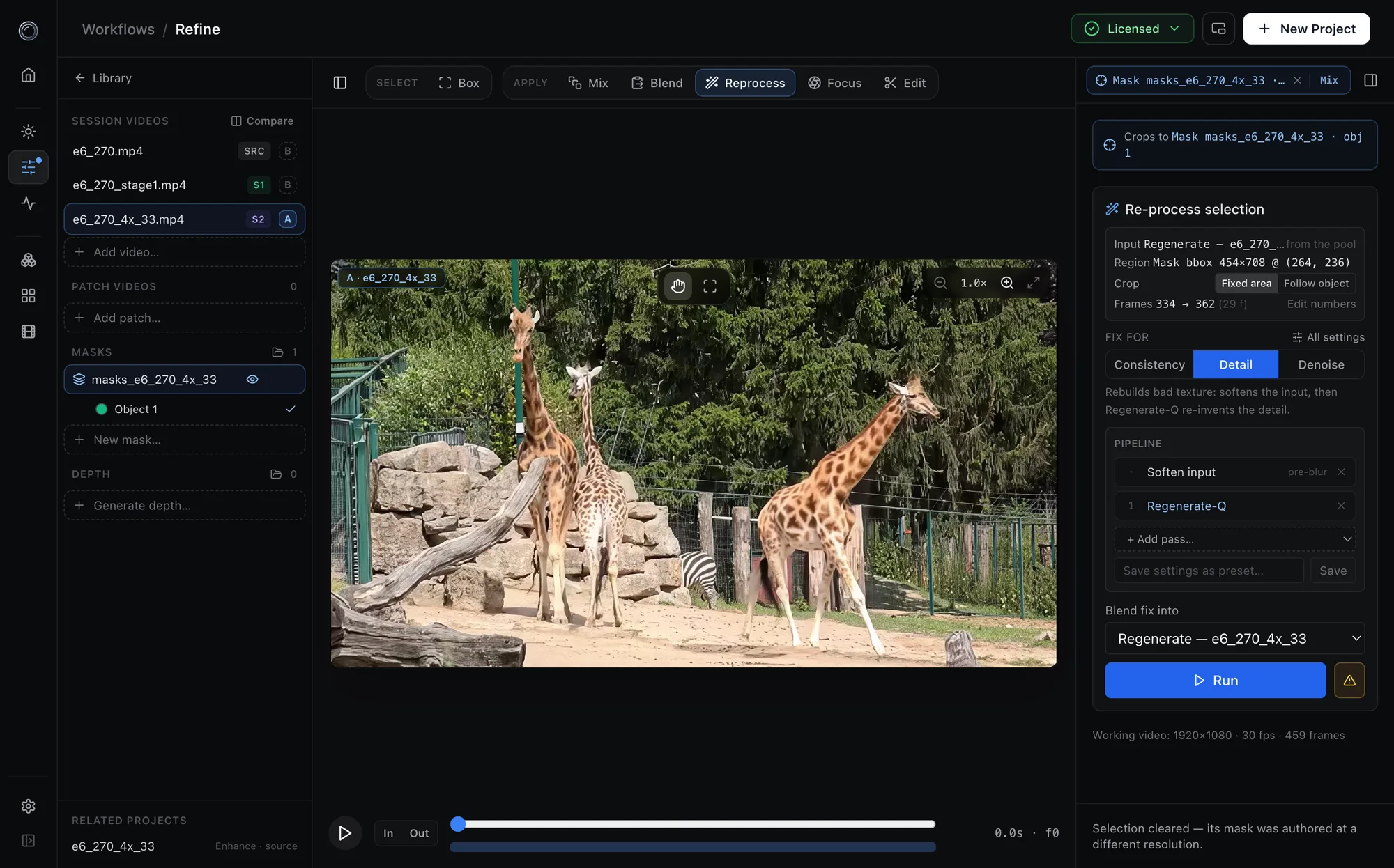This screenshot has width=1394, height=868.
Task: Toggle the Mix badge in the mask chip
Action: (x=1329, y=80)
